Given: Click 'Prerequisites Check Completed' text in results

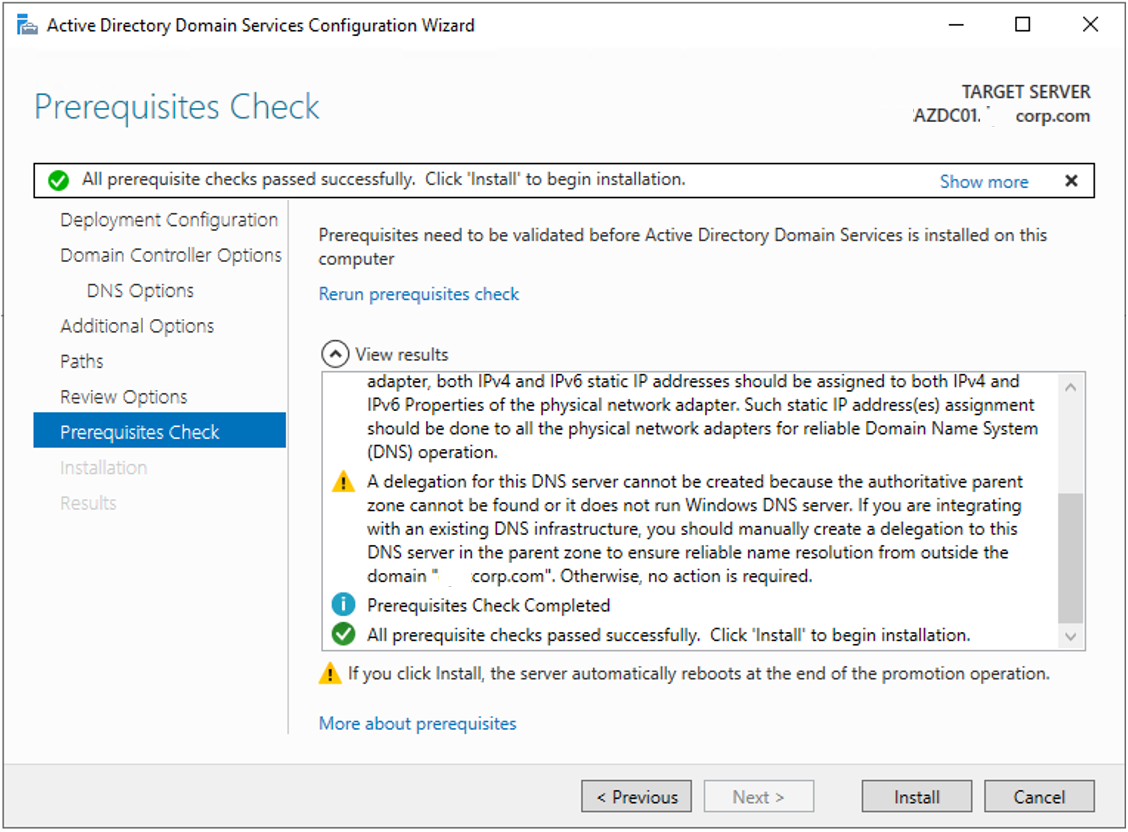Looking at the screenshot, I should (488, 605).
